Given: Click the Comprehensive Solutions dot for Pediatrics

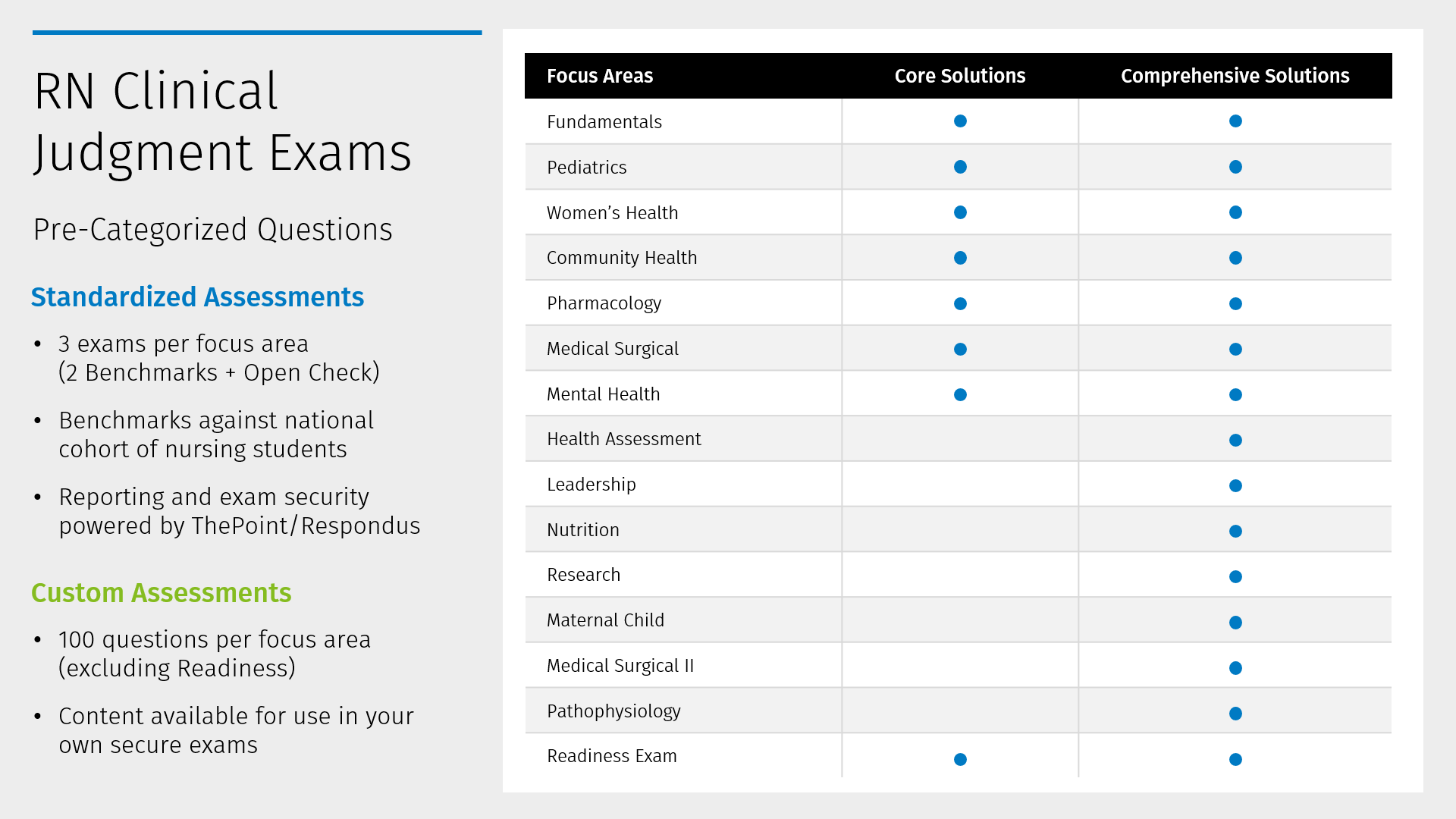Looking at the screenshot, I should pyautogui.click(x=1235, y=167).
